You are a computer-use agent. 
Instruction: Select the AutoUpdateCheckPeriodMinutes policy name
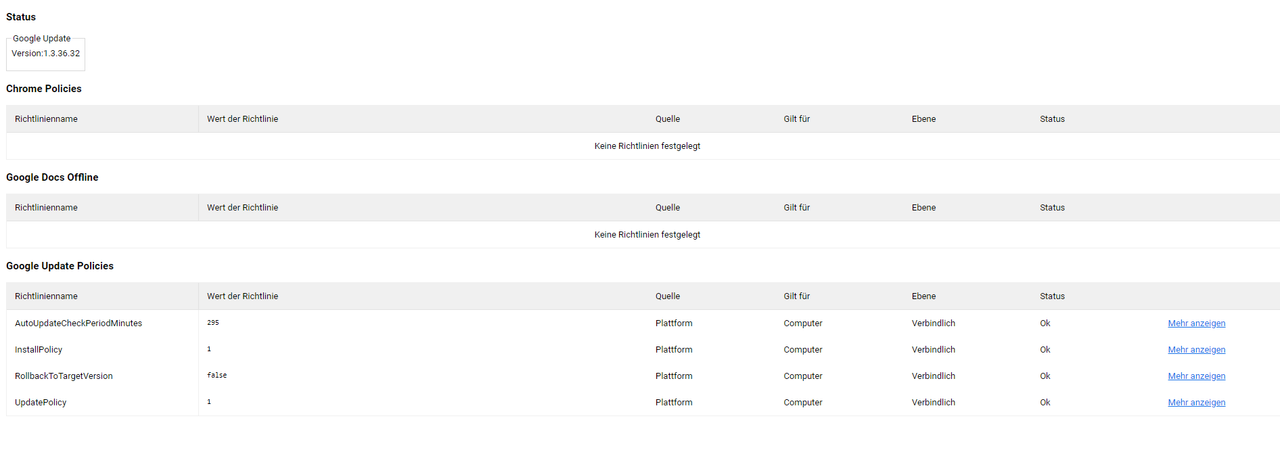78,323
